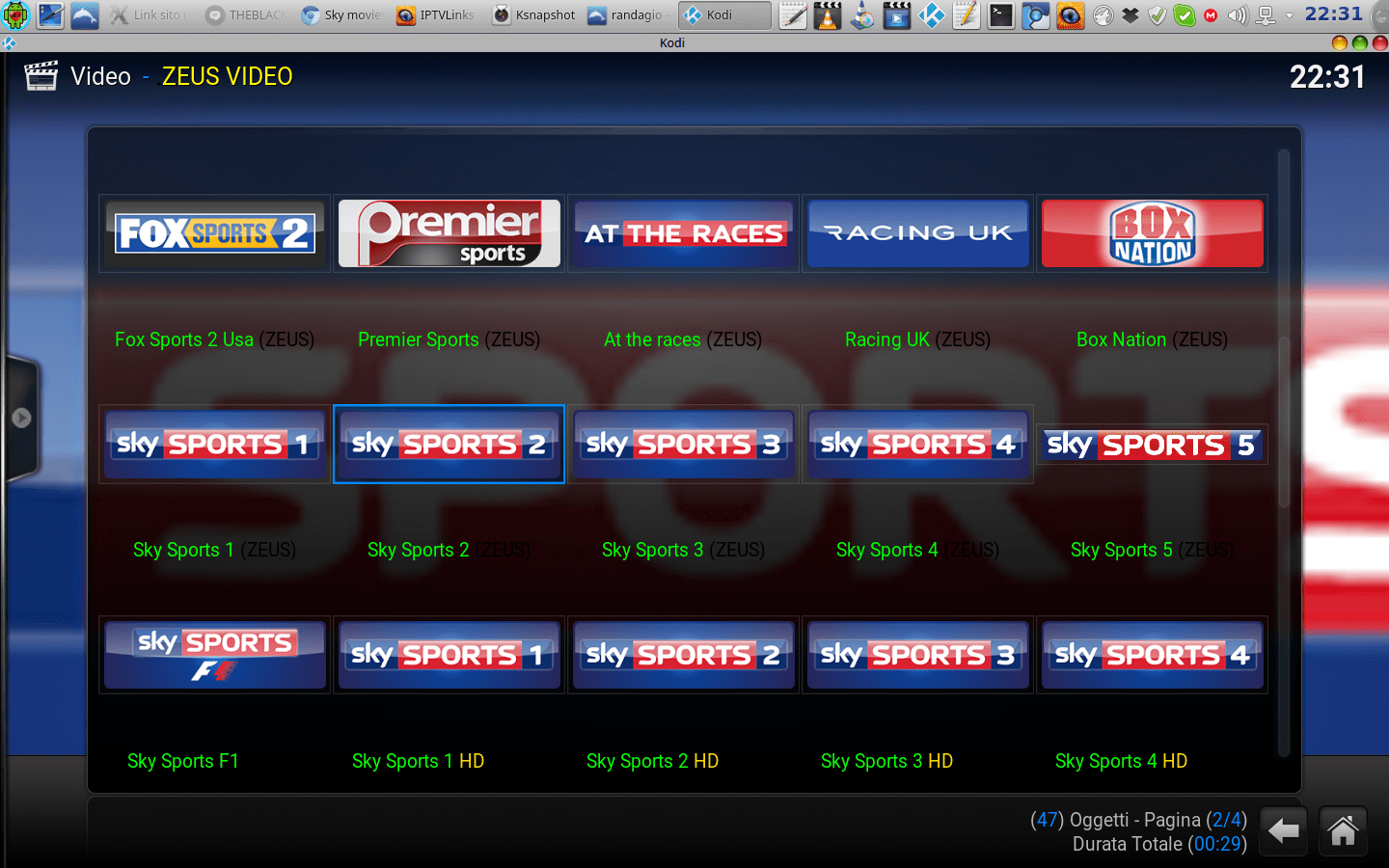
Task: Click the Oggetti - Pagina 2/4 counter
Action: tap(1138, 820)
